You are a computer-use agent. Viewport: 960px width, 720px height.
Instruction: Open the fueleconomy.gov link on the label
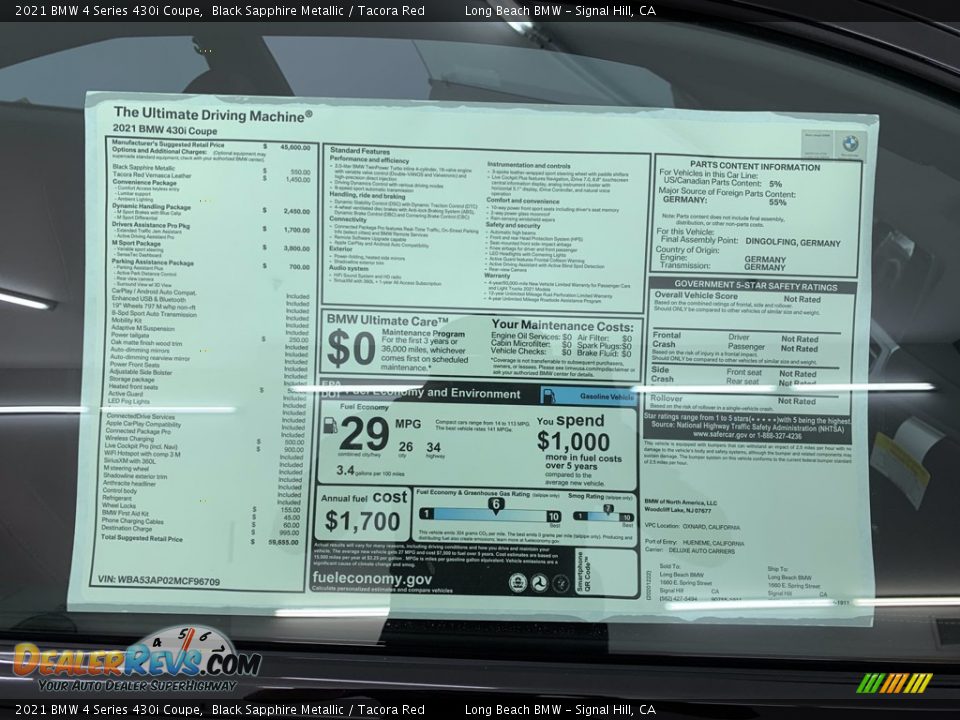pyautogui.click(x=372, y=578)
